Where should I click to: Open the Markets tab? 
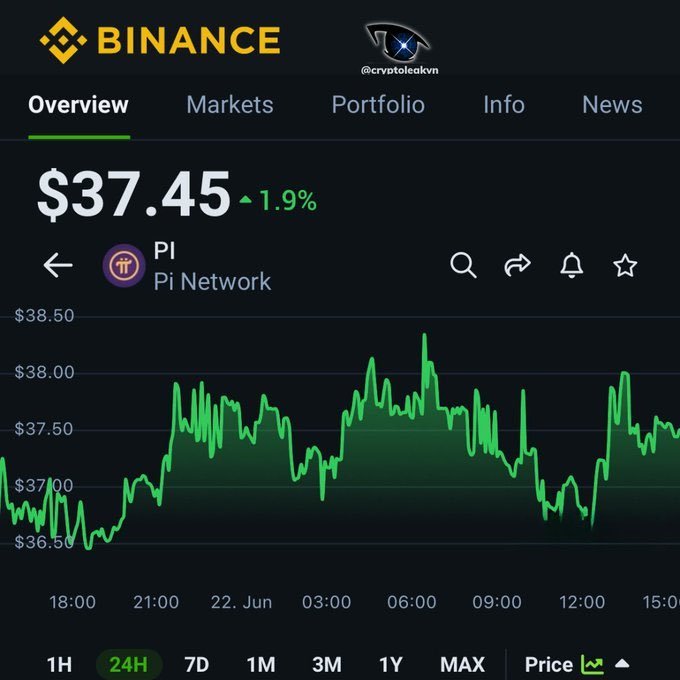click(230, 105)
